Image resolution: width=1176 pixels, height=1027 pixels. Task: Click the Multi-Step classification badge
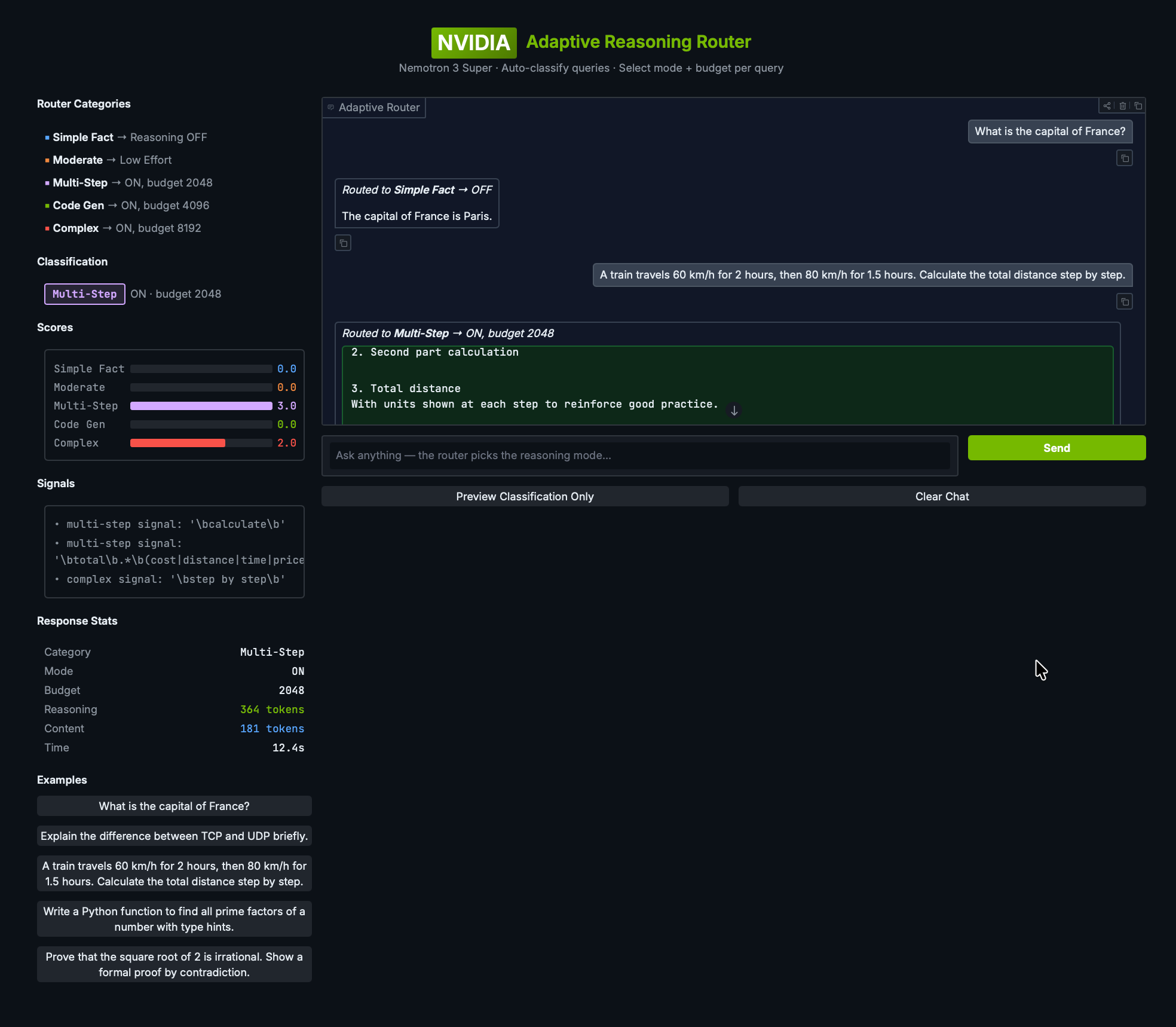click(85, 294)
